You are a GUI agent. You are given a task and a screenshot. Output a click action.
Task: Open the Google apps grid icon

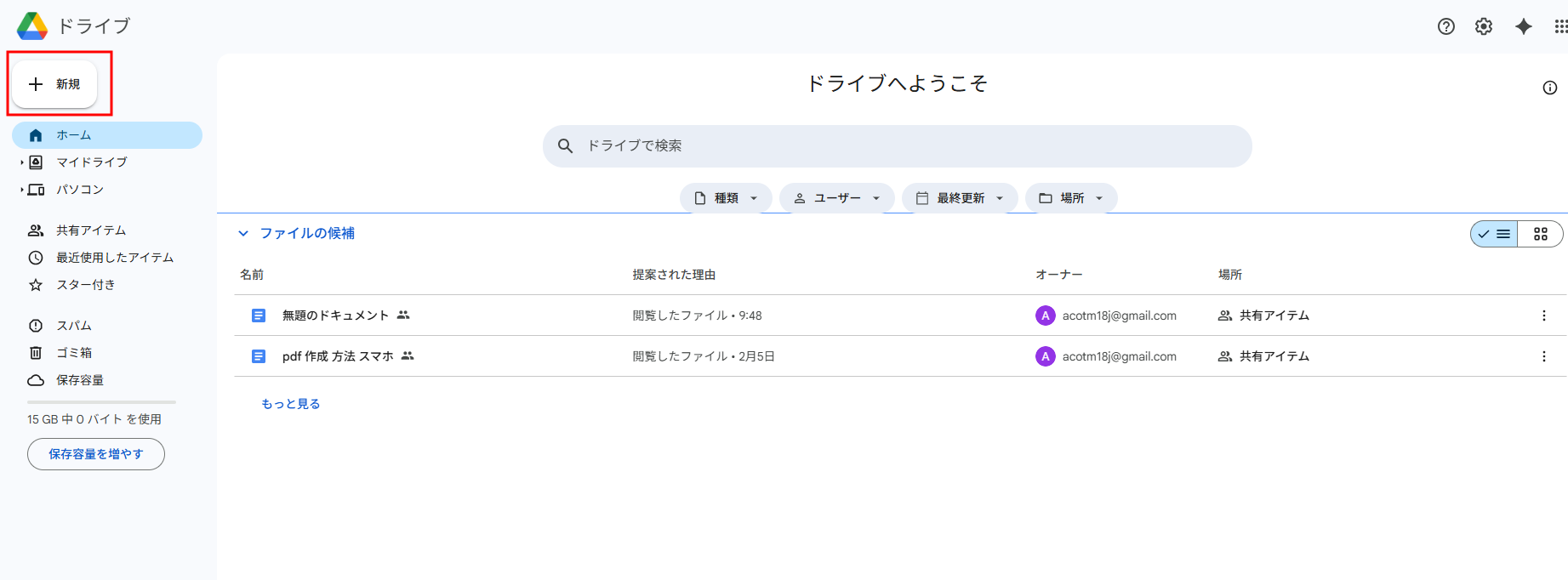click(x=1559, y=26)
